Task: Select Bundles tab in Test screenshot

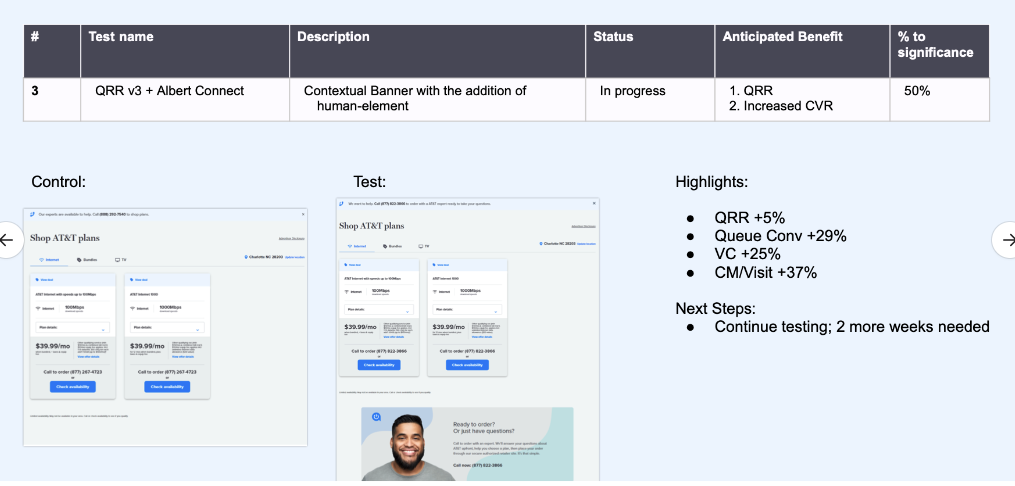Action: [x=392, y=247]
